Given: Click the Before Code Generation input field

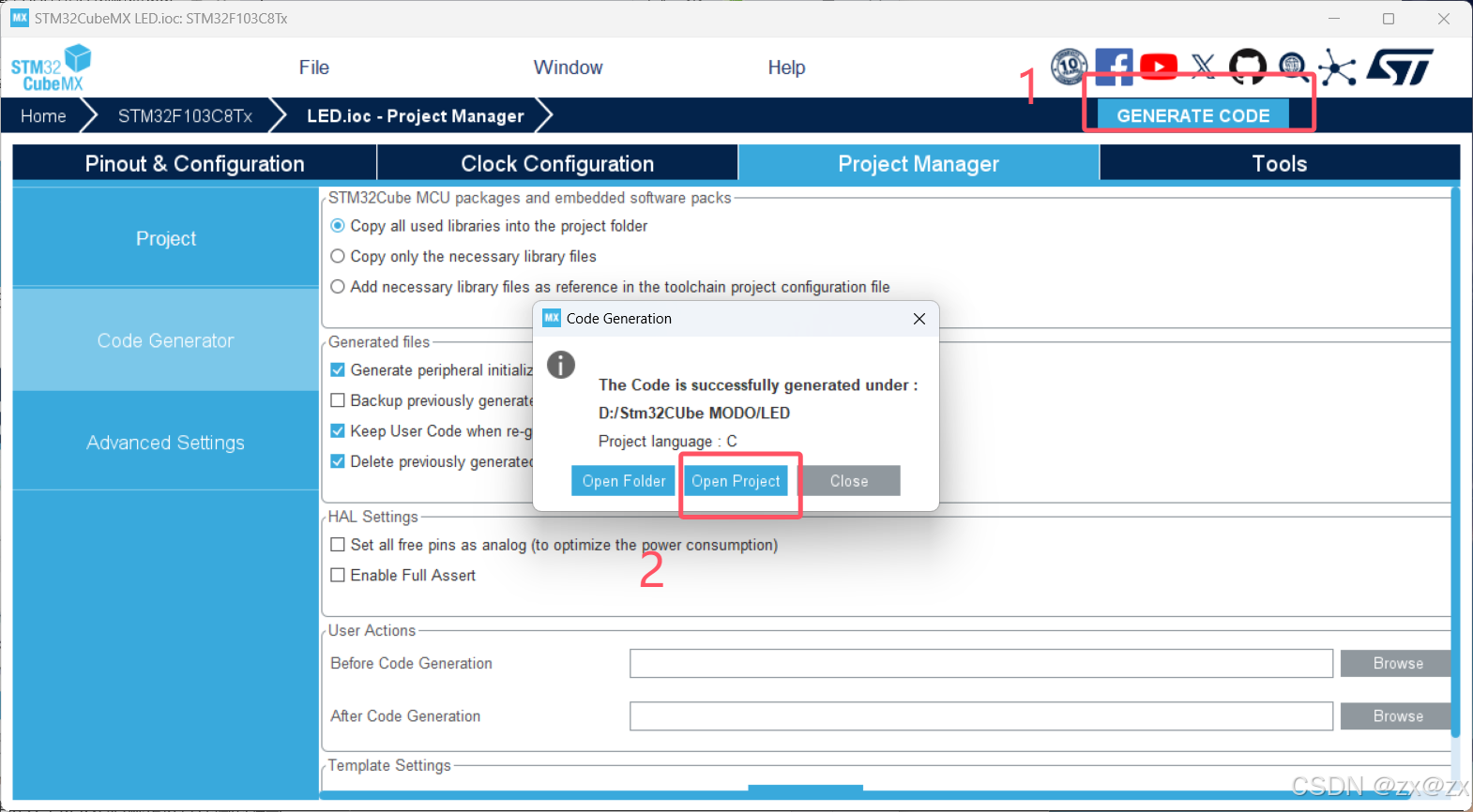Looking at the screenshot, I should pyautogui.click(x=981, y=663).
